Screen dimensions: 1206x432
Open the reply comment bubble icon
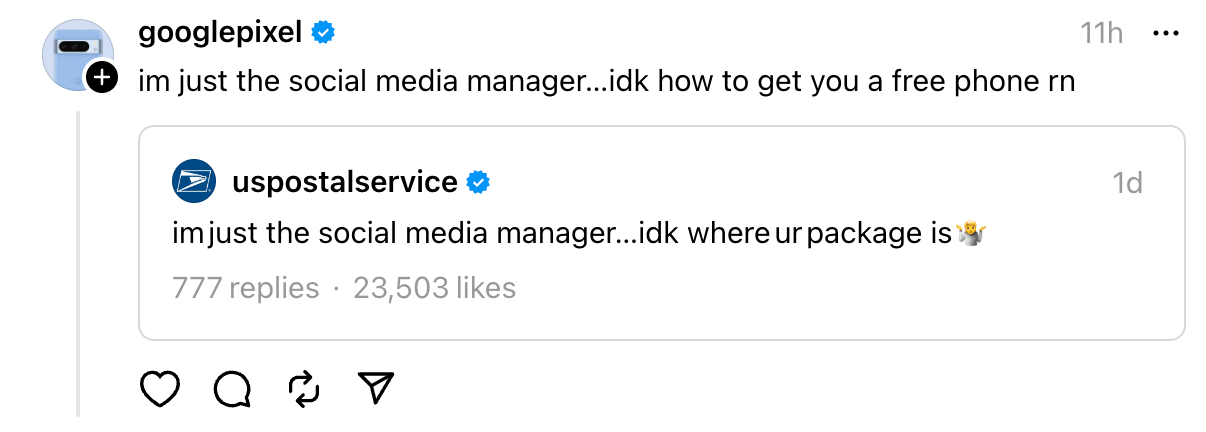[232, 389]
